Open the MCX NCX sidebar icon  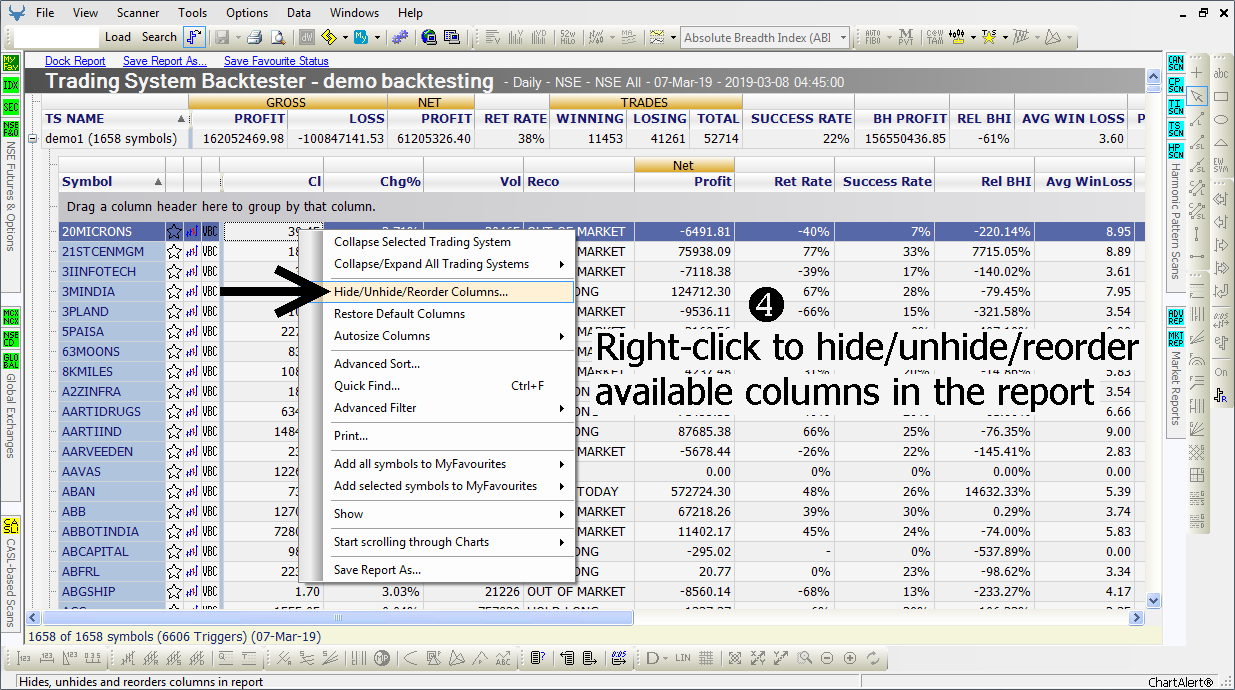11,317
